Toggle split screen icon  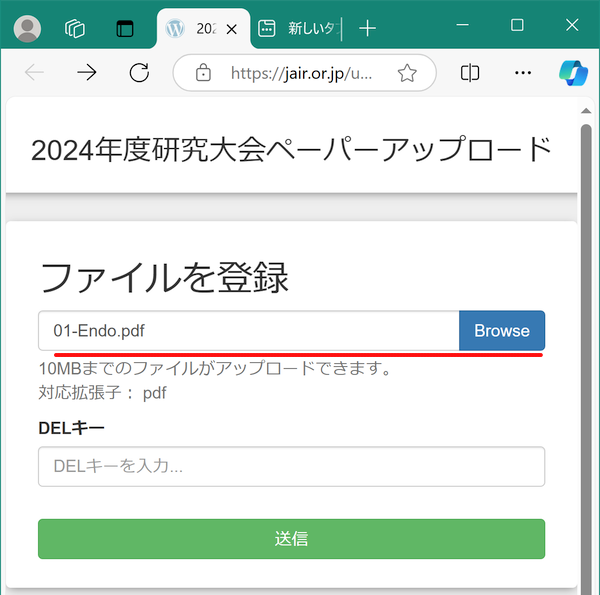470,73
